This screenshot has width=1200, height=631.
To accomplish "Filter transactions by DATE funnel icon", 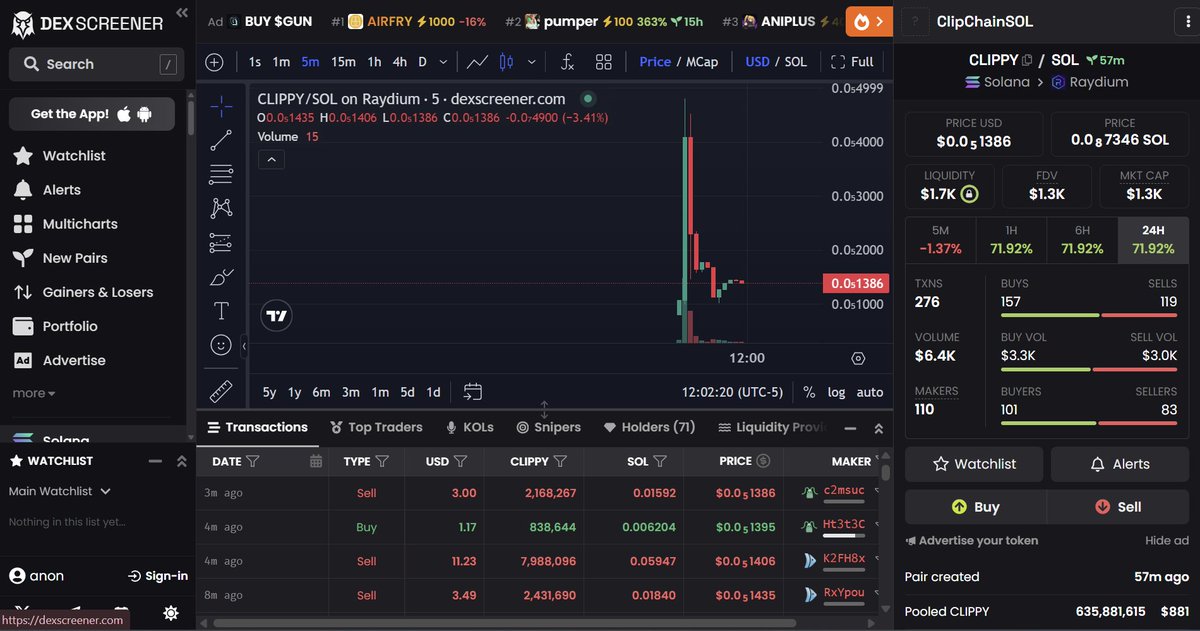I will point(253,461).
